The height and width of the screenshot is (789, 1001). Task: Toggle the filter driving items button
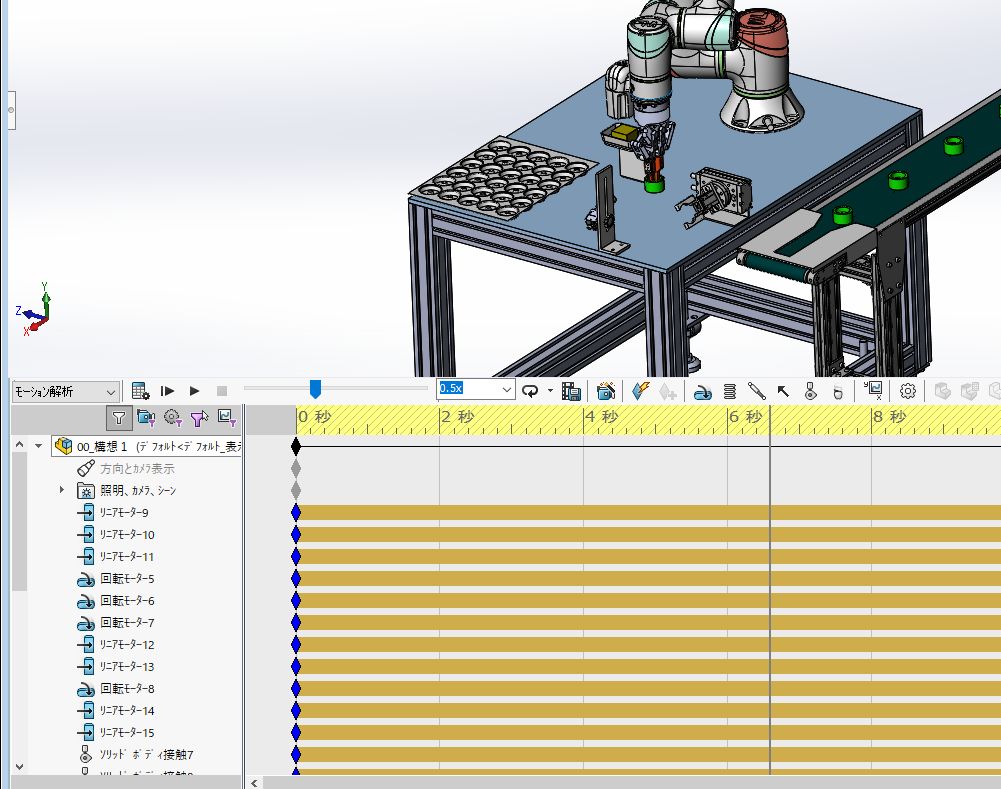172,418
